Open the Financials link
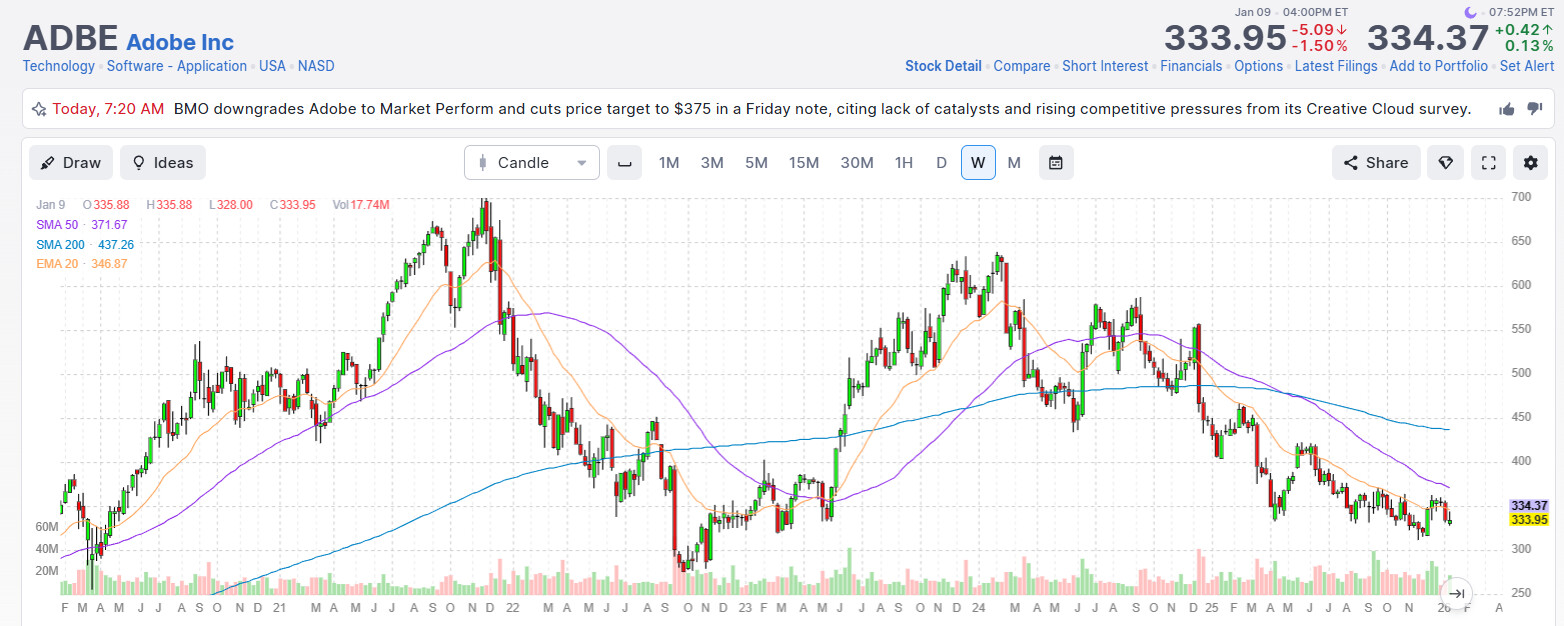The width and height of the screenshot is (1564, 626). click(x=1191, y=66)
